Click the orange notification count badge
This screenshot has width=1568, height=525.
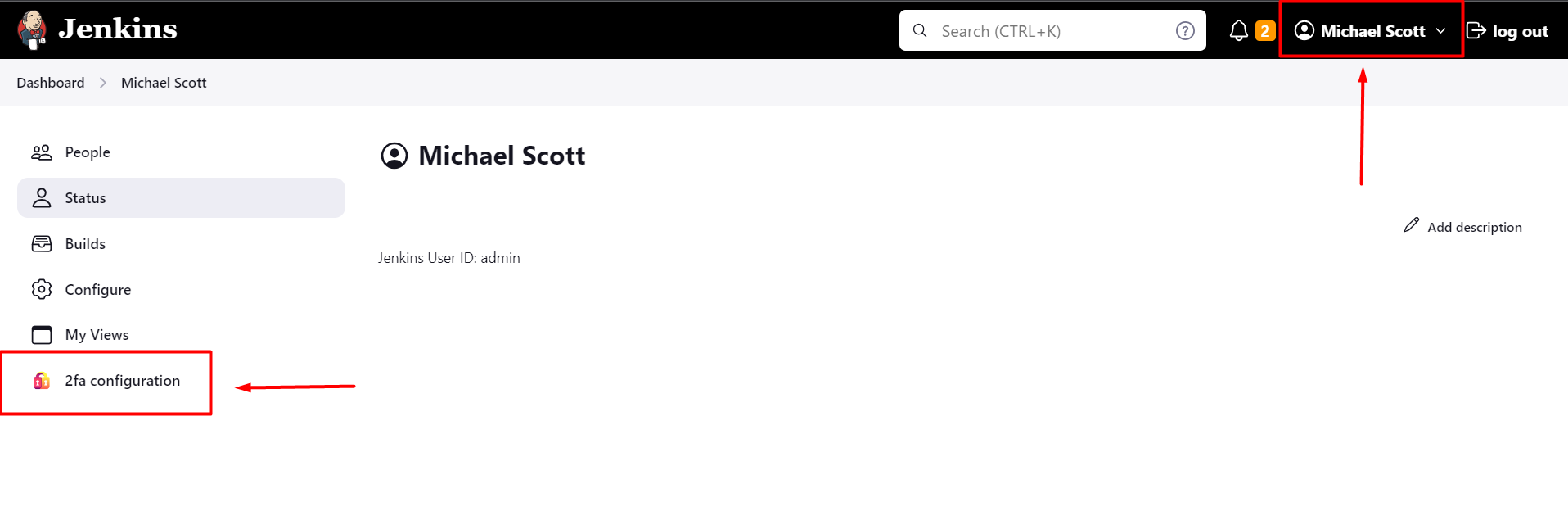(x=1265, y=31)
